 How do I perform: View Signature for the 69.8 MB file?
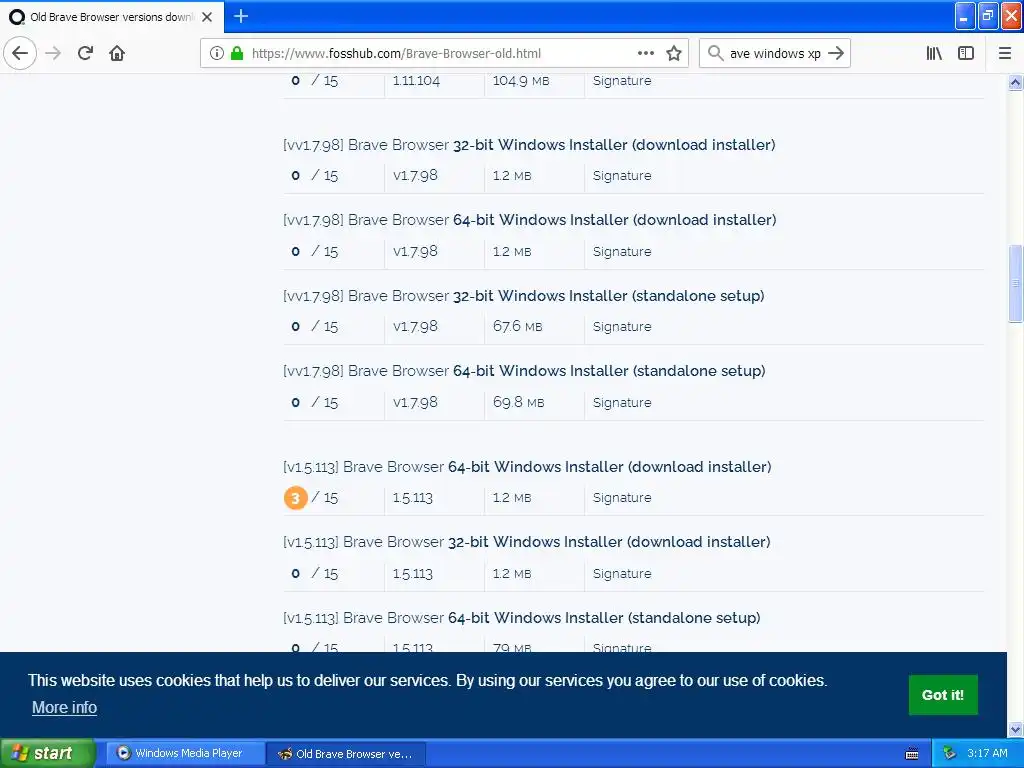(x=622, y=402)
